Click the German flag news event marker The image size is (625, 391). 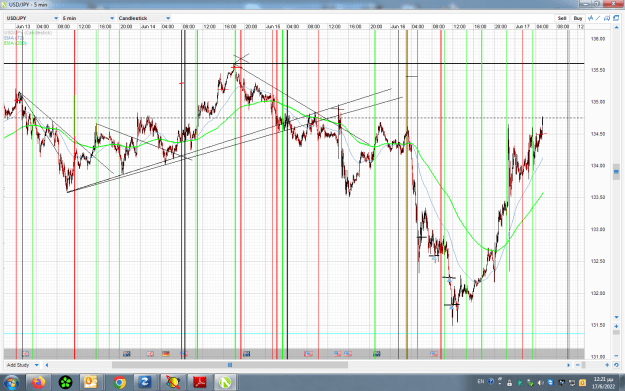(166, 354)
